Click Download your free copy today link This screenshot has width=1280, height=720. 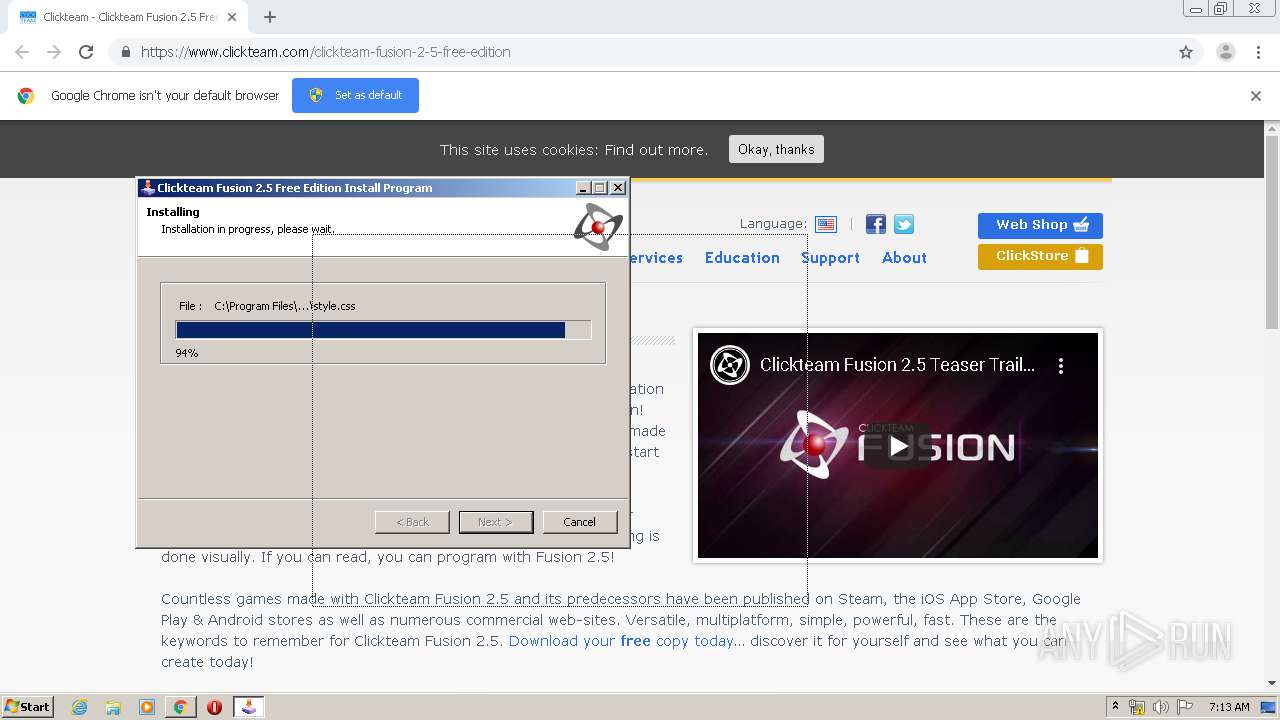621,641
